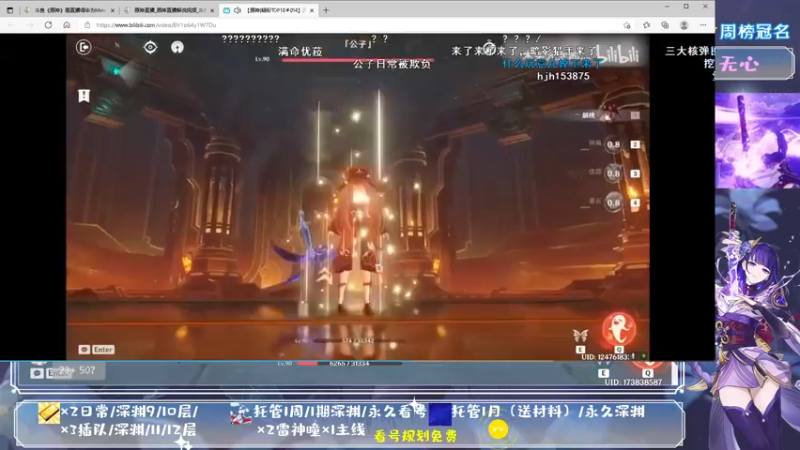Click the site info lock icon
Screen dimensions: 800x450
coord(87,25)
